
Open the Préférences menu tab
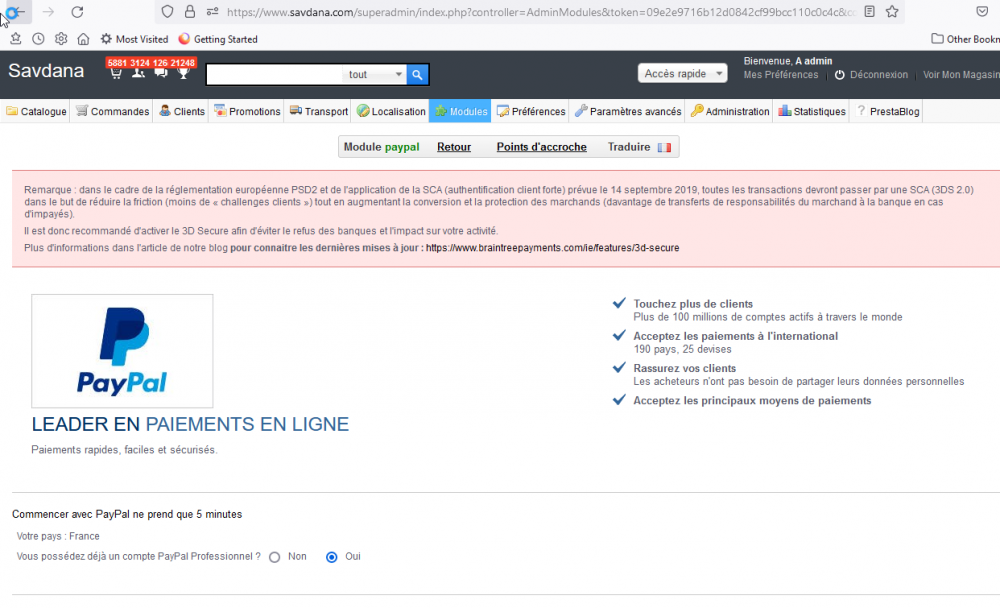(531, 111)
